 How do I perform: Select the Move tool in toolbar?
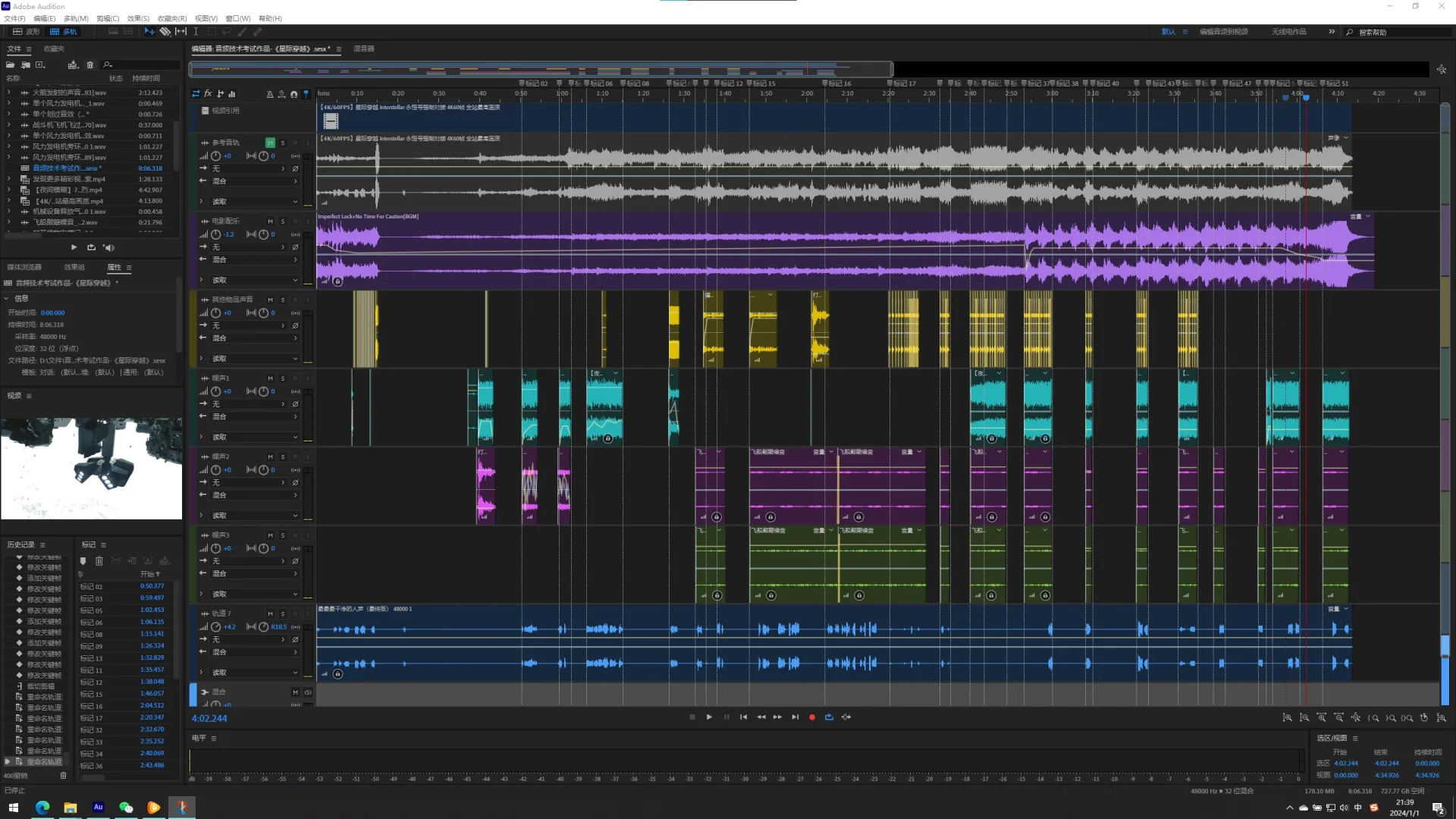(149, 32)
